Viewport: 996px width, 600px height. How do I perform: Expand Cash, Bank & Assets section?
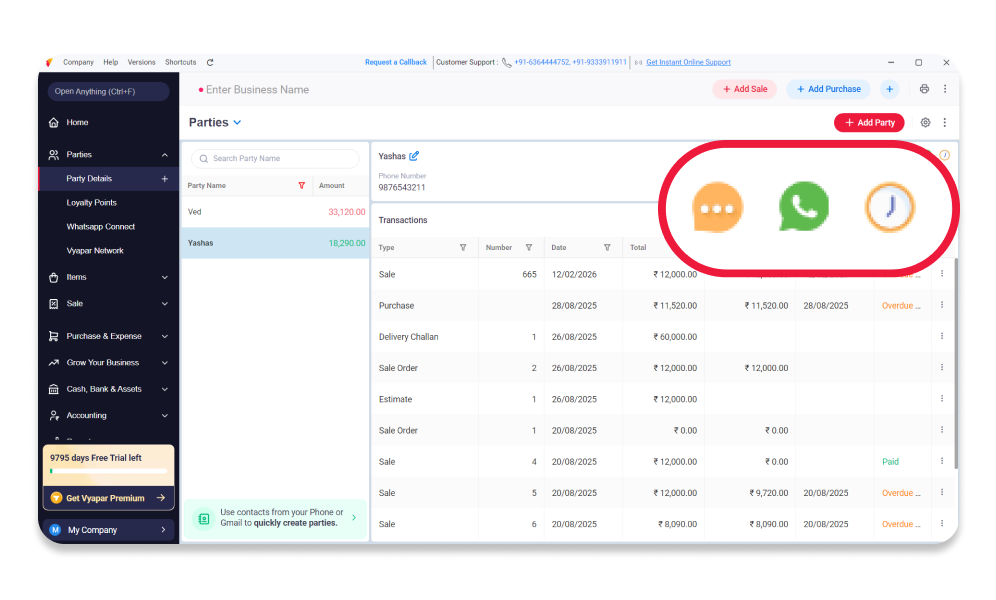click(164, 389)
